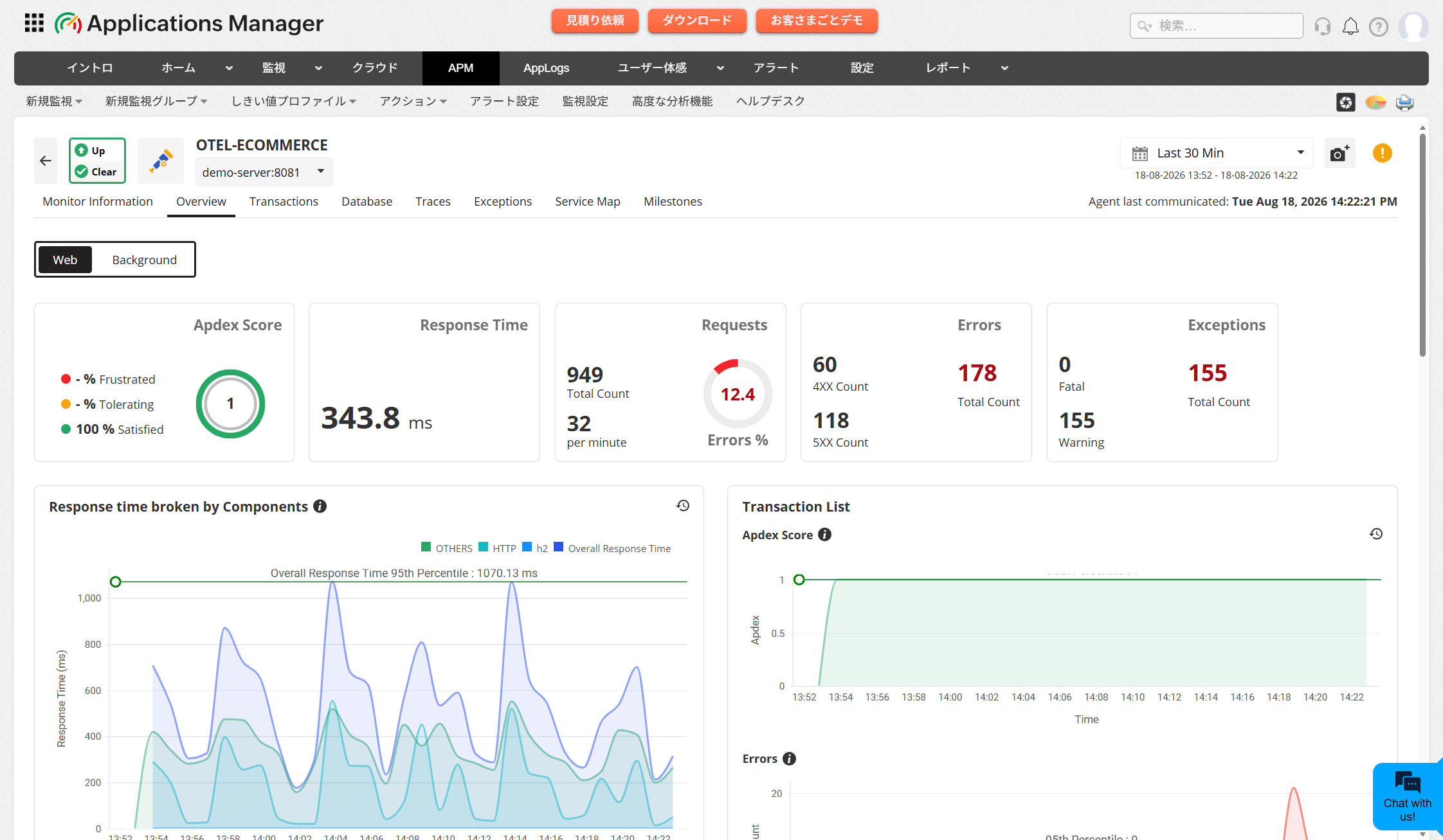
Task: Open the 新規監視グループ dropdown
Action: tap(156, 102)
